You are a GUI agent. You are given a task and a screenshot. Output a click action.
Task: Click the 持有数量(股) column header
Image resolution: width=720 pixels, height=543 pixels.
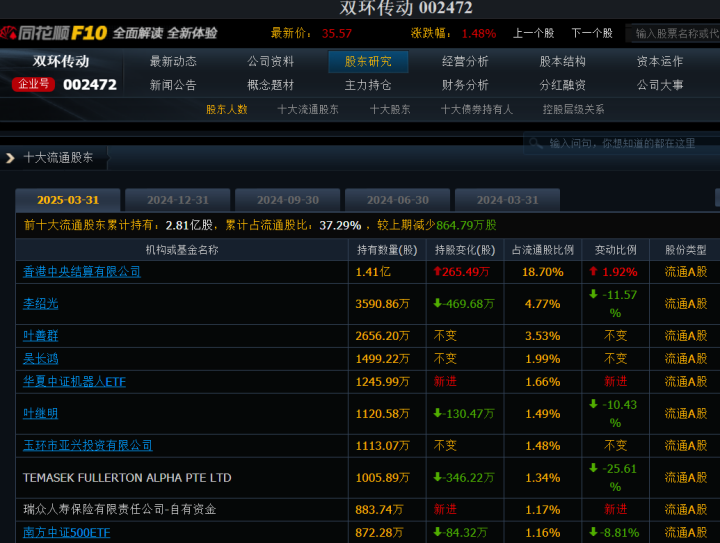388,250
